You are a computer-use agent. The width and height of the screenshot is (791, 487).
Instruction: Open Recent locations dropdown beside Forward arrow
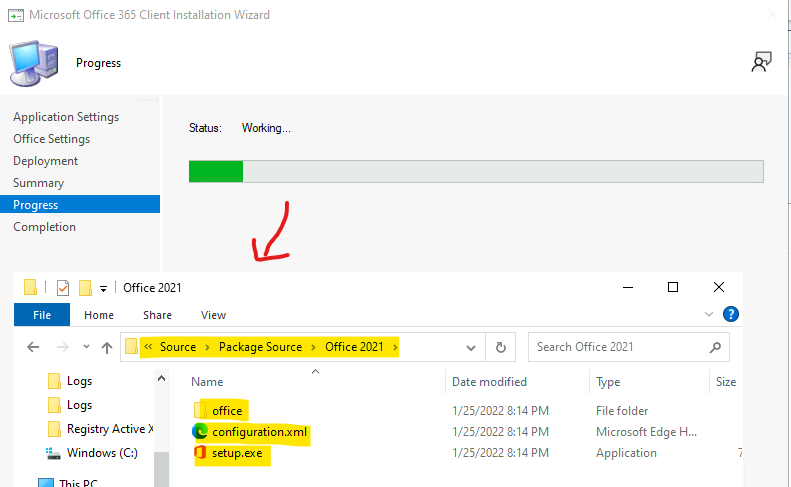click(x=83, y=348)
